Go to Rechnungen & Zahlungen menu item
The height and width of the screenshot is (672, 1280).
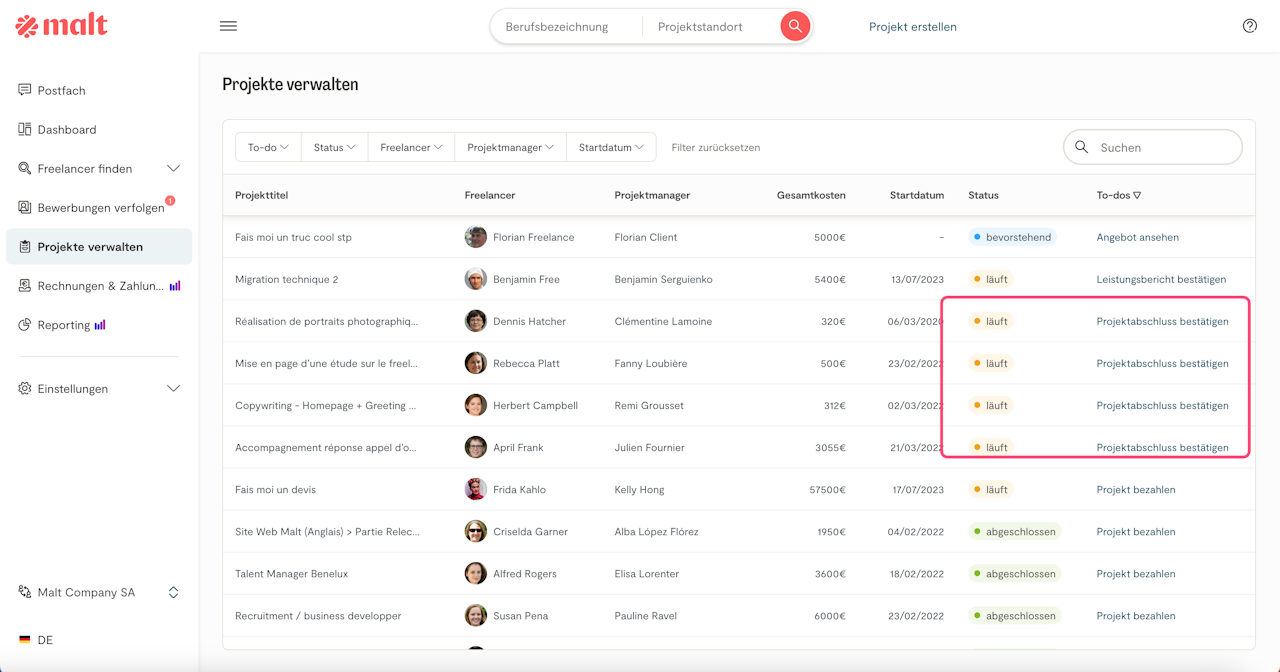pos(98,286)
